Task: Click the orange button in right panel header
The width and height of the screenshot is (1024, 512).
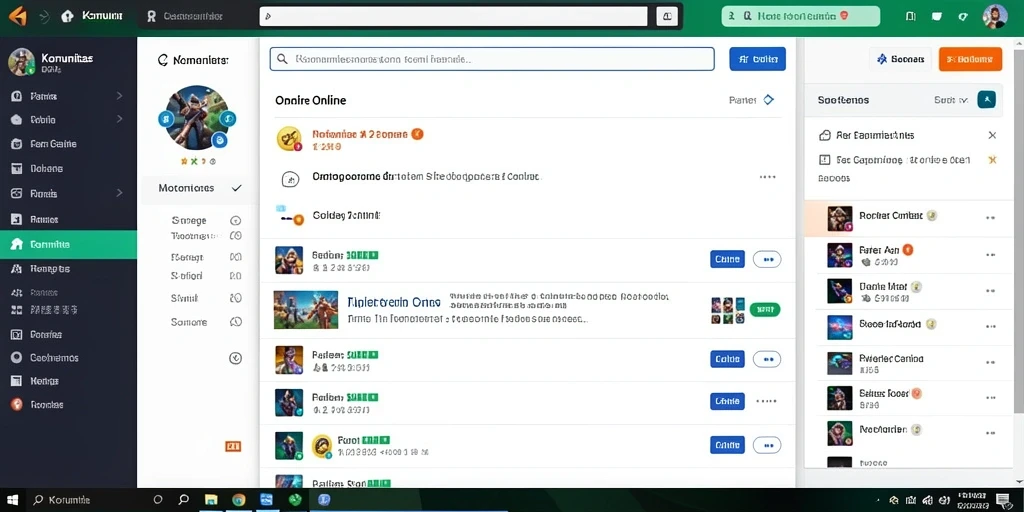Action: pyautogui.click(x=970, y=59)
